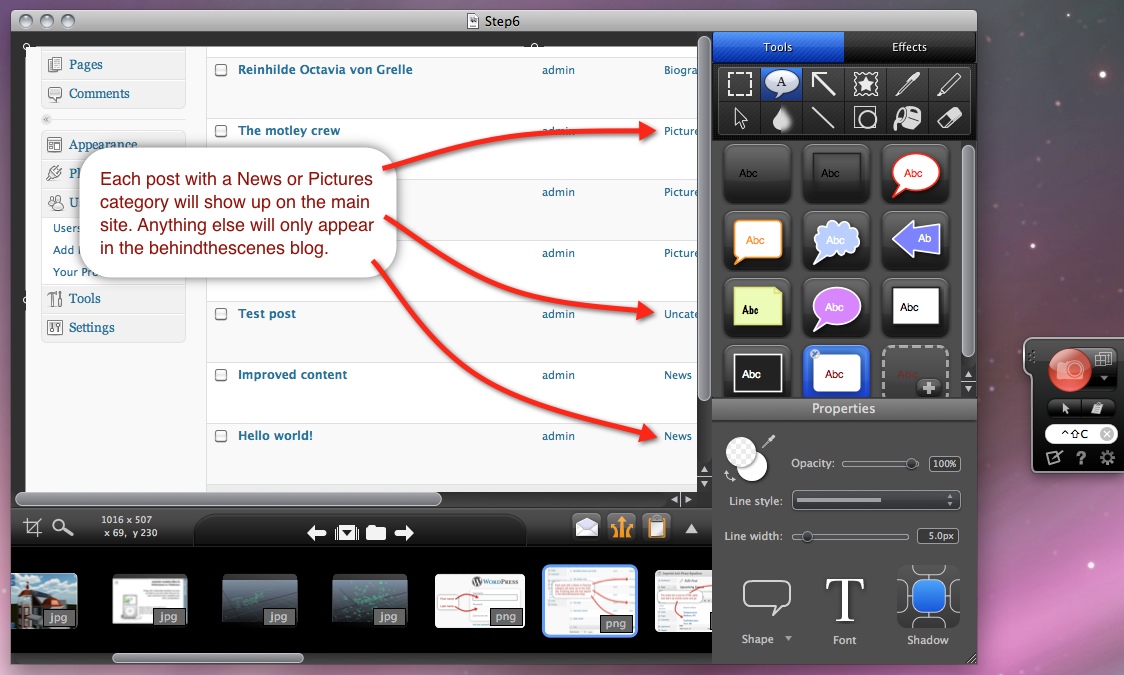Switch to the Effects tab
The width and height of the screenshot is (1124, 675).
(909, 47)
